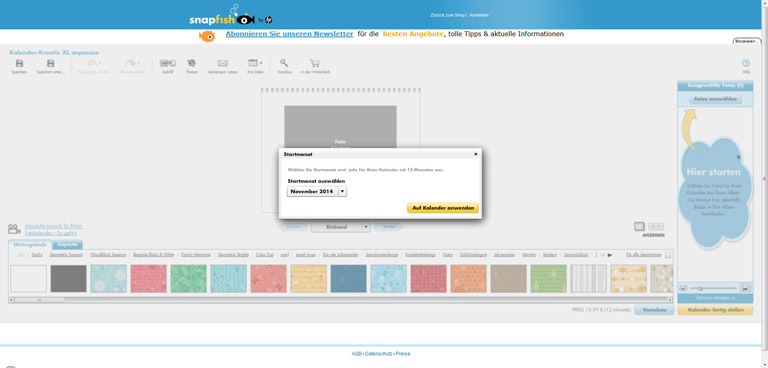This screenshot has width=768, height=368.
Task: Click the Abmelden link
Action: 479,15
